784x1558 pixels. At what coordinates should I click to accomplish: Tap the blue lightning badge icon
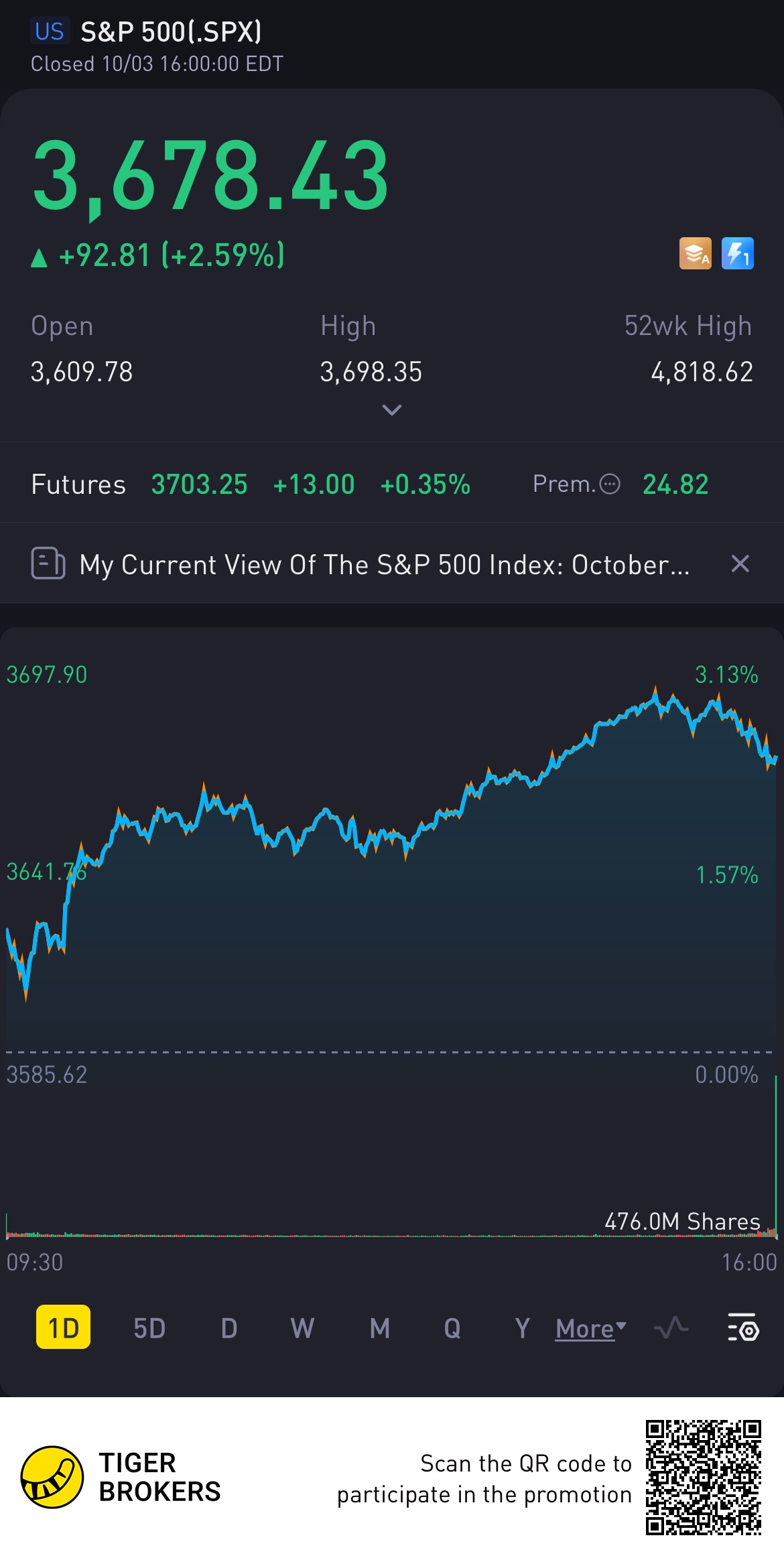point(737,253)
